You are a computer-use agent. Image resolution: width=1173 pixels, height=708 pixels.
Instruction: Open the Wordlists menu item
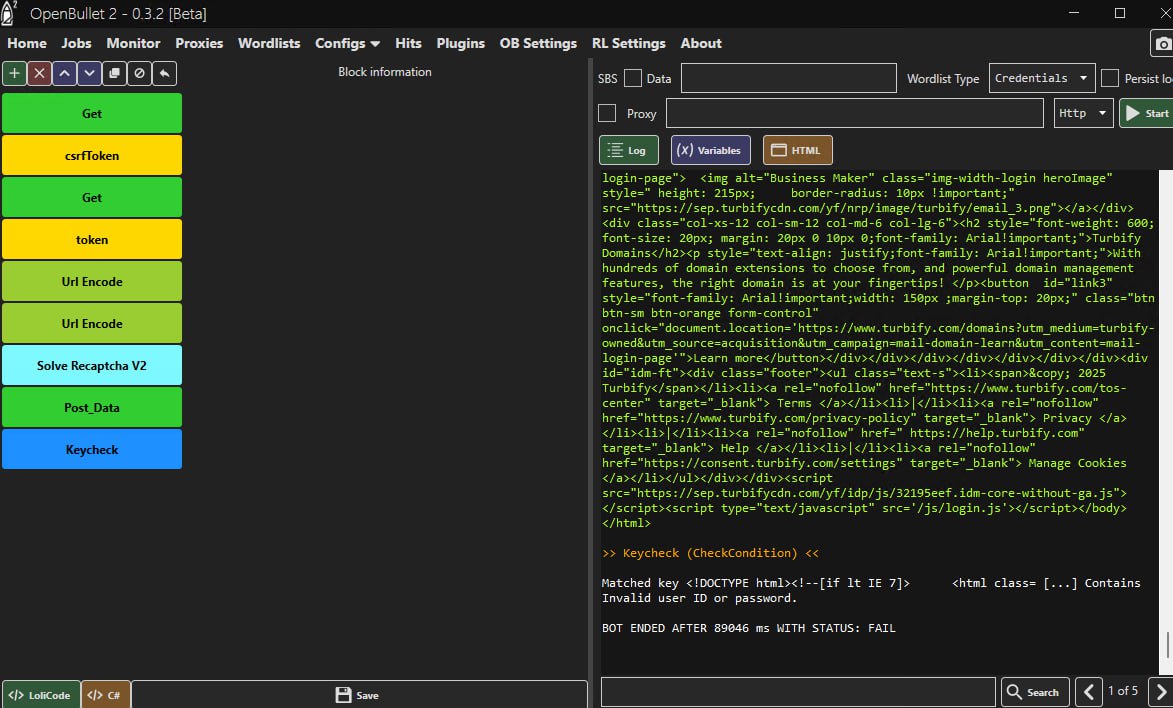tap(269, 43)
